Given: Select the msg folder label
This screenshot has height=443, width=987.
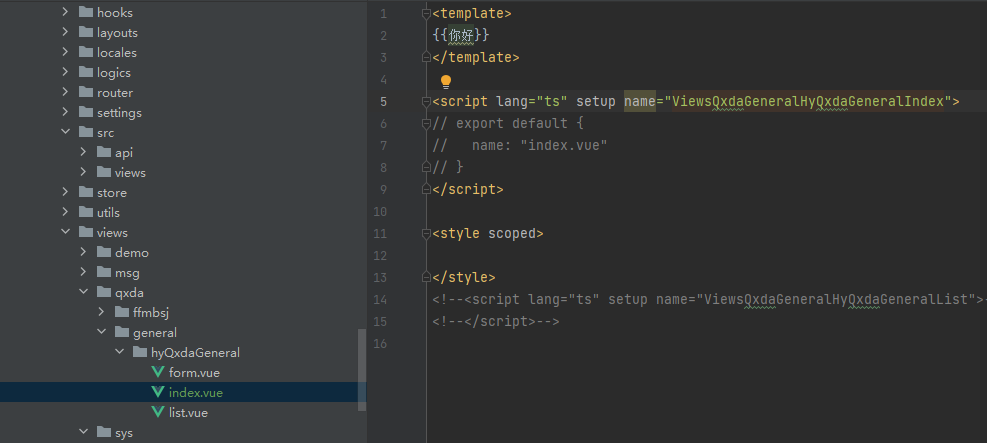Looking at the screenshot, I should pos(127,272).
